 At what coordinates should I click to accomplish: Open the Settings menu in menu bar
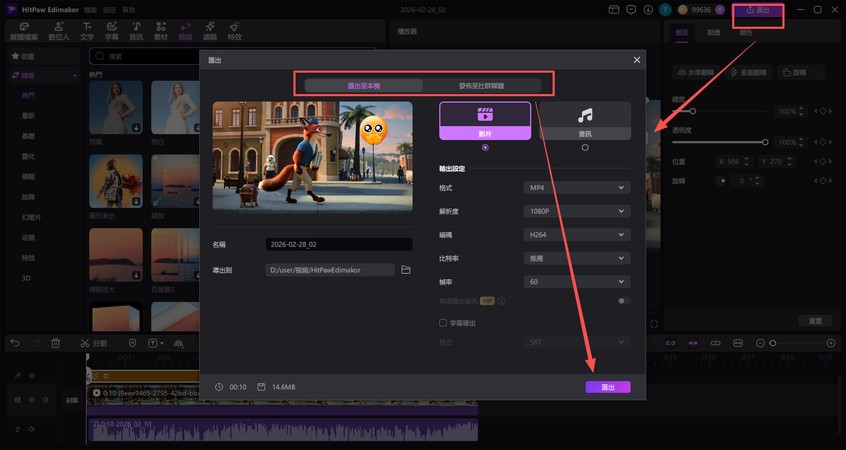tap(110, 10)
